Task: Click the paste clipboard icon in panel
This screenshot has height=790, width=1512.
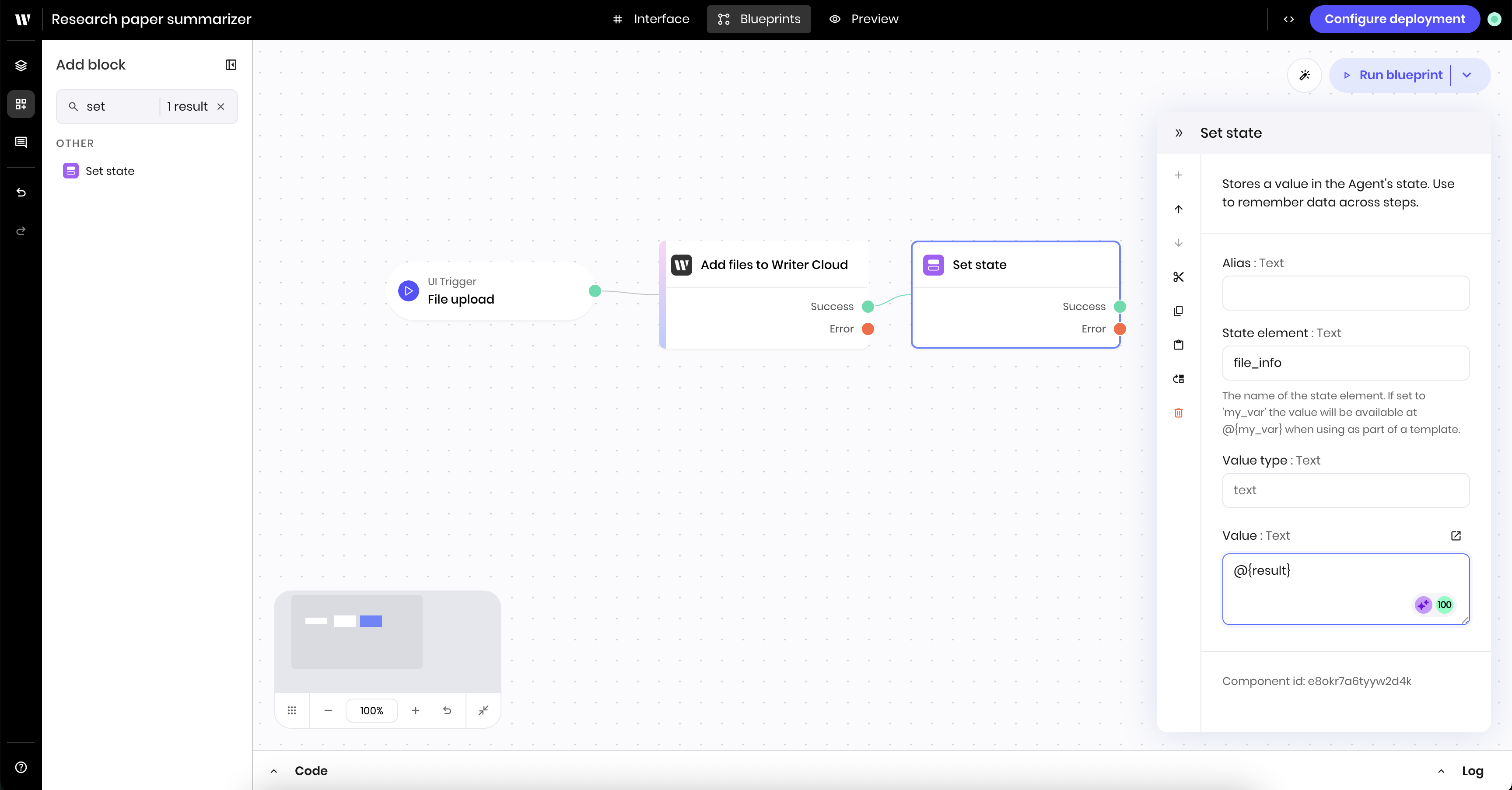Action: 1178,345
